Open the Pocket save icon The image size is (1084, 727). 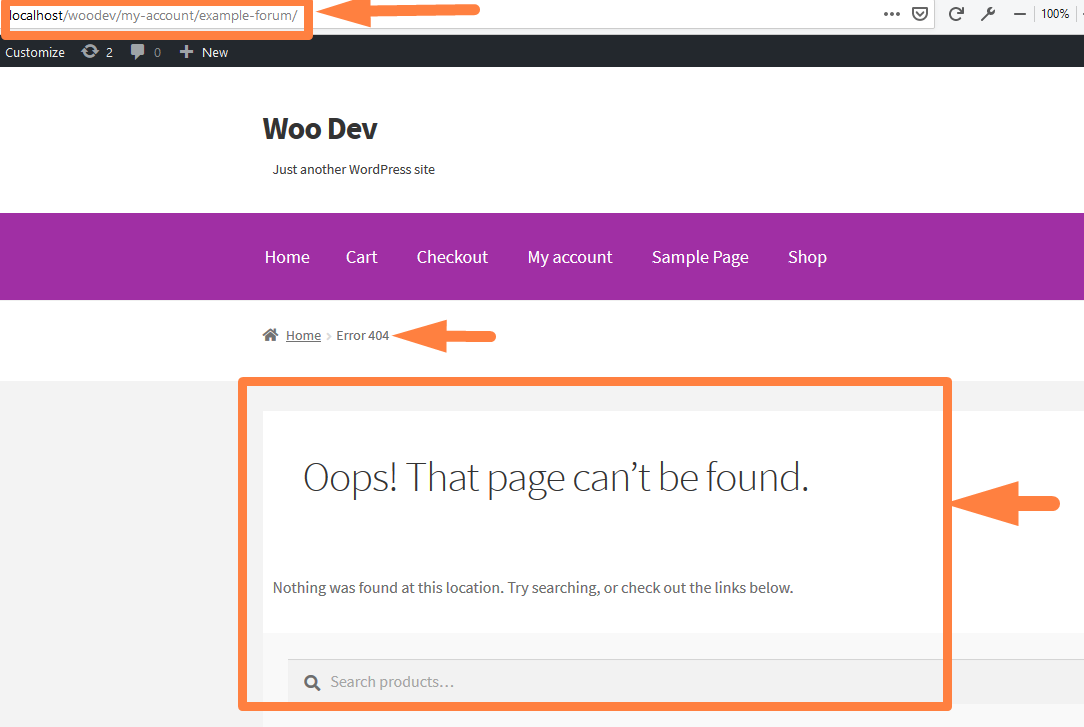[920, 14]
